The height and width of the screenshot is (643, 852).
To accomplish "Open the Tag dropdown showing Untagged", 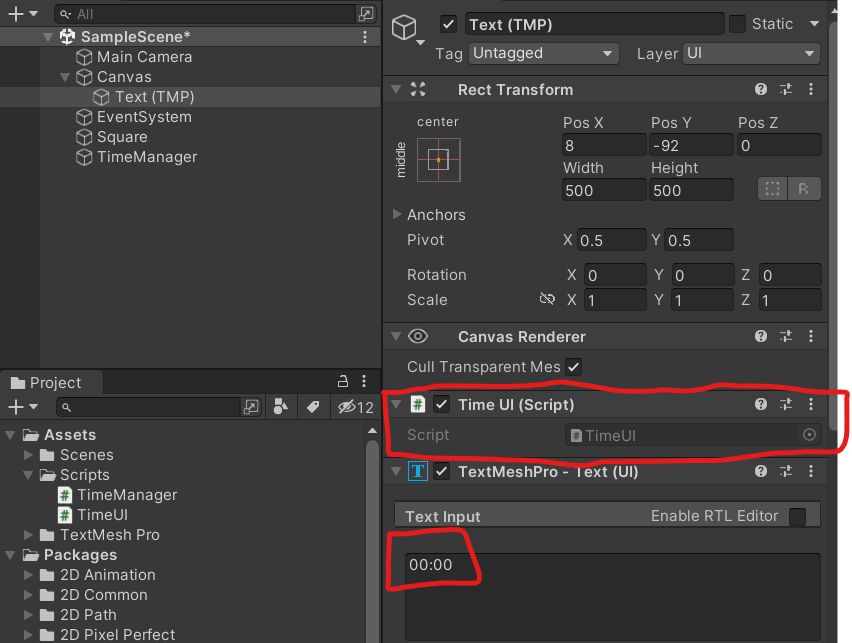I will (542, 53).
